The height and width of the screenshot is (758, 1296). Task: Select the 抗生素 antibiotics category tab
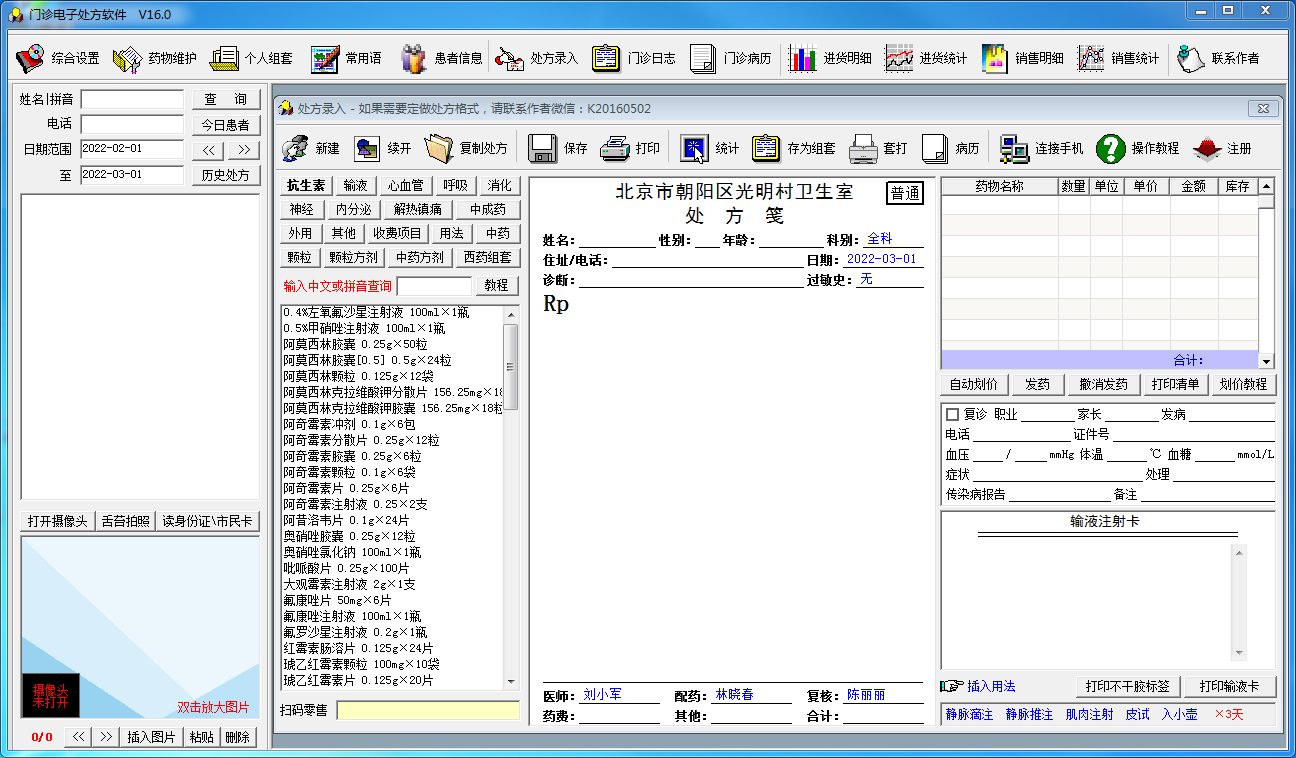(306, 186)
